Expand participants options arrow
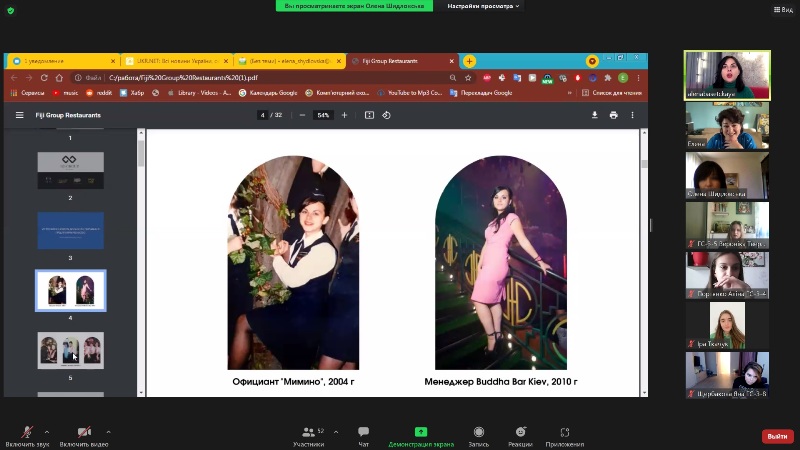This screenshot has width=800, height=450. pyautogui.click(x=336, y=432)
